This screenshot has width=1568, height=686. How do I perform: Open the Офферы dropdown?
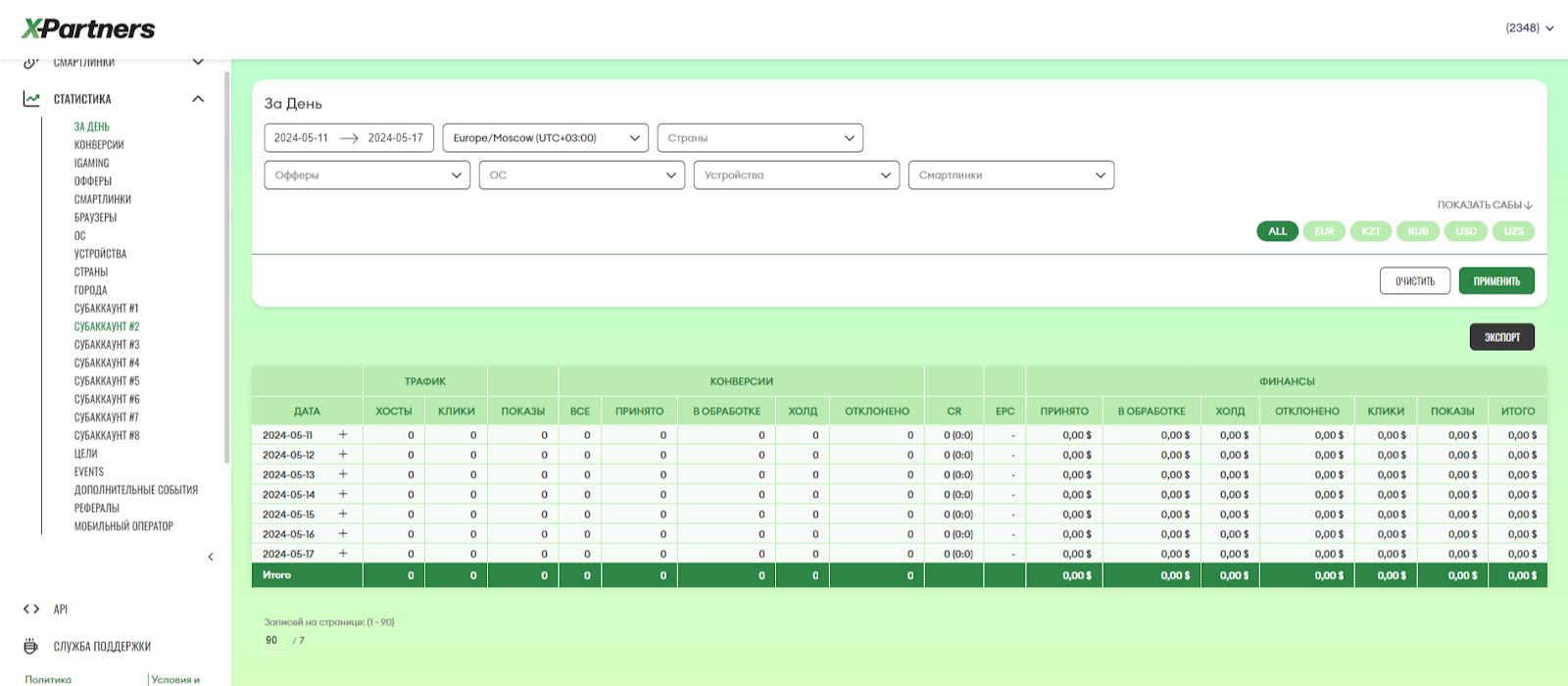pos(367,175)
